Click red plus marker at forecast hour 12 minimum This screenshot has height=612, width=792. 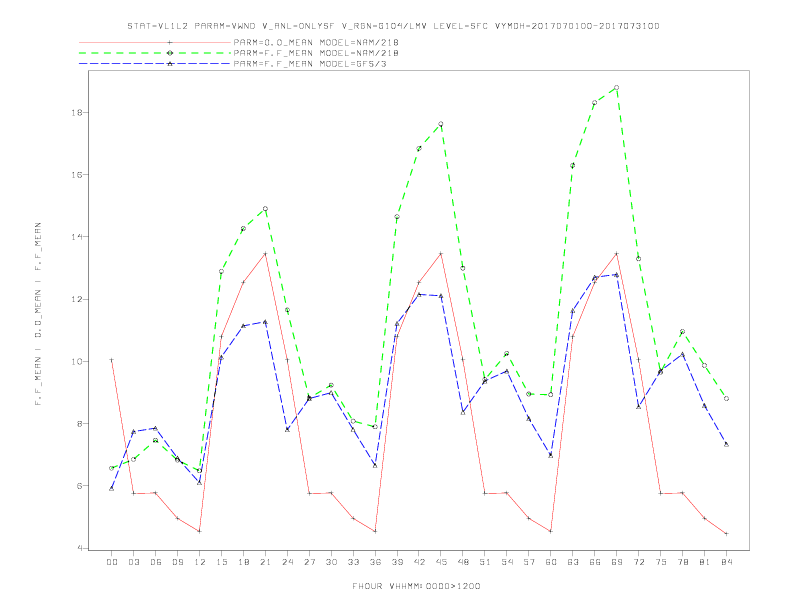pos(200,531)
